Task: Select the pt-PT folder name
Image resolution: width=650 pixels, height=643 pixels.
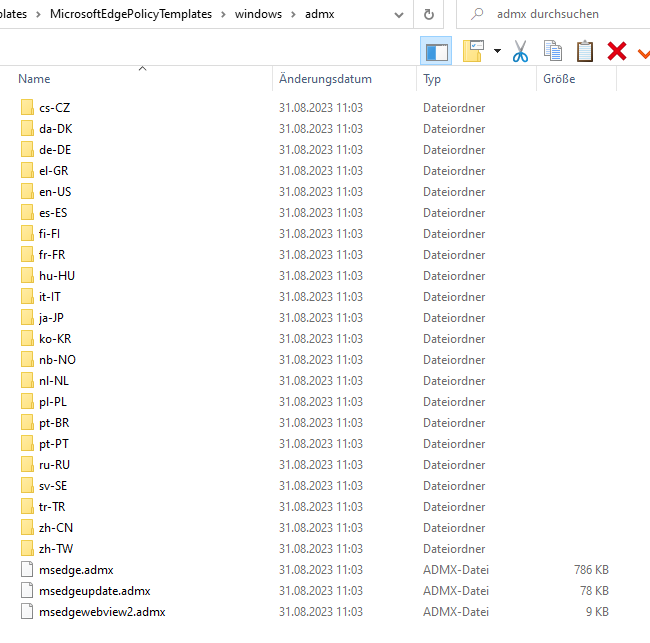Action: (x=54, y=444)
